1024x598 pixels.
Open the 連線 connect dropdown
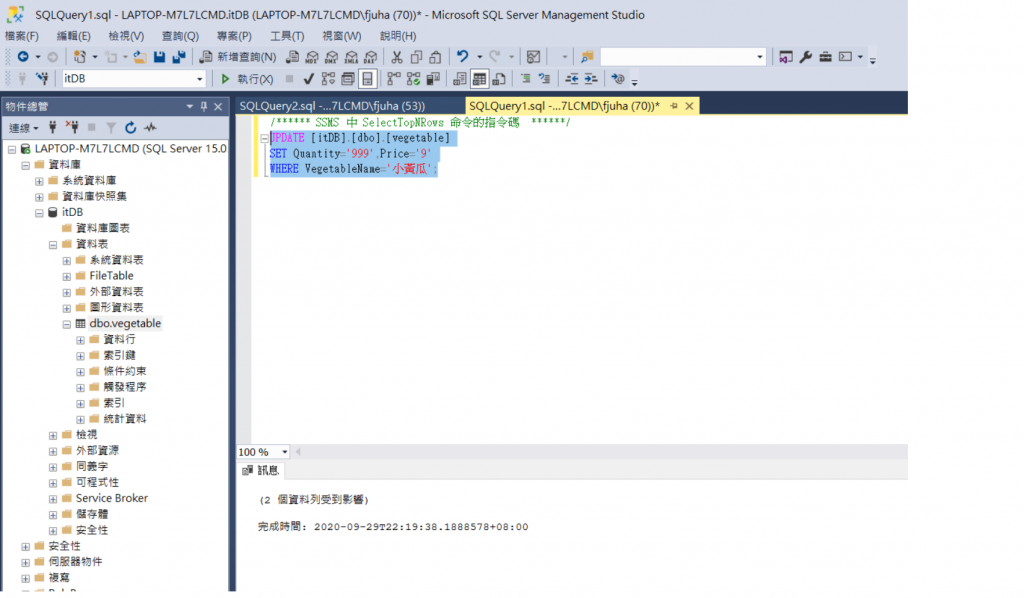(24, 128)
